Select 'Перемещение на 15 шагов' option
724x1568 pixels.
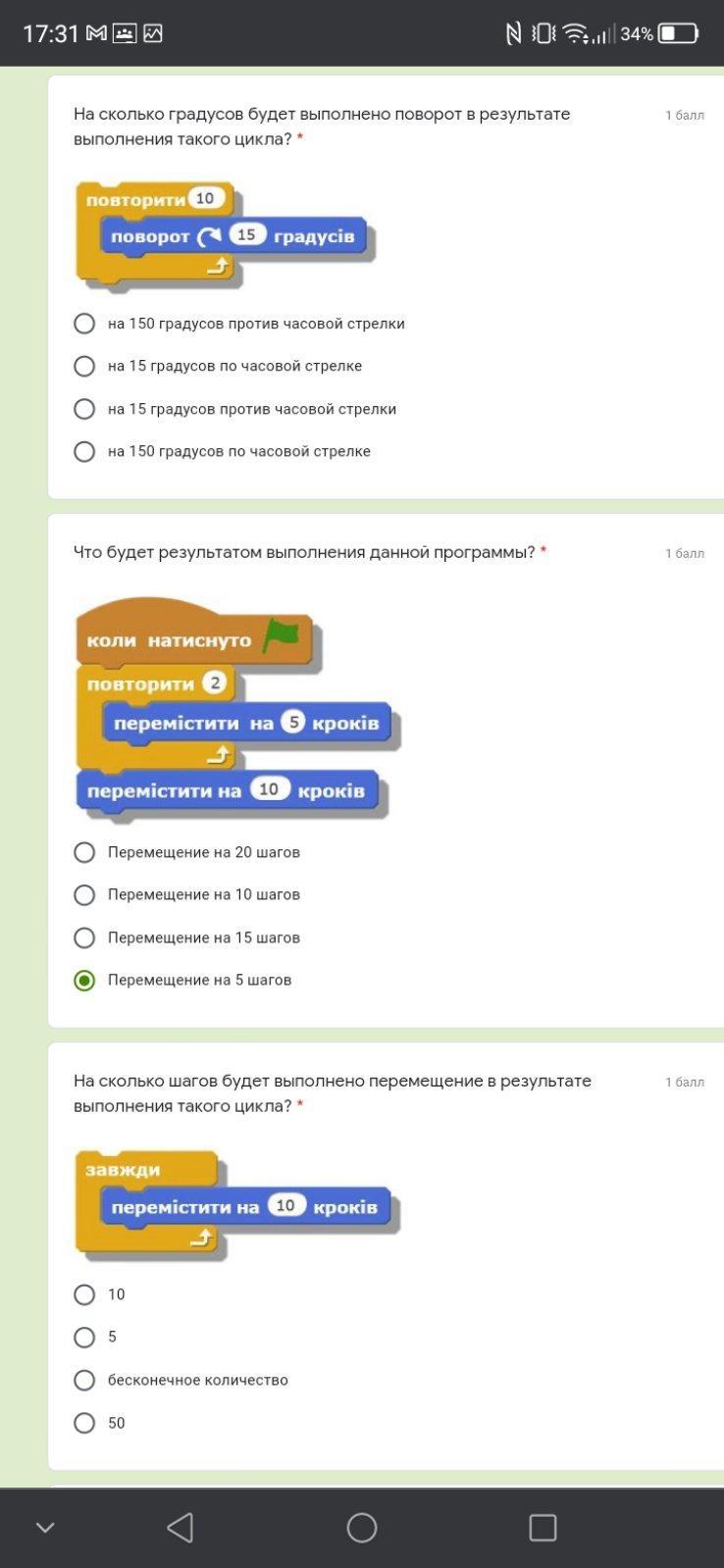tap(85, 937)
